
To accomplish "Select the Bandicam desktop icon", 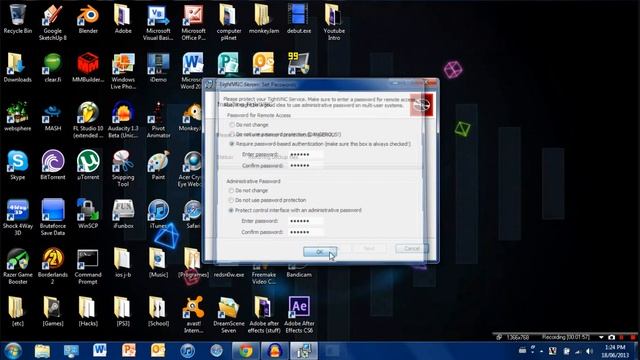I will click(299, 271).
